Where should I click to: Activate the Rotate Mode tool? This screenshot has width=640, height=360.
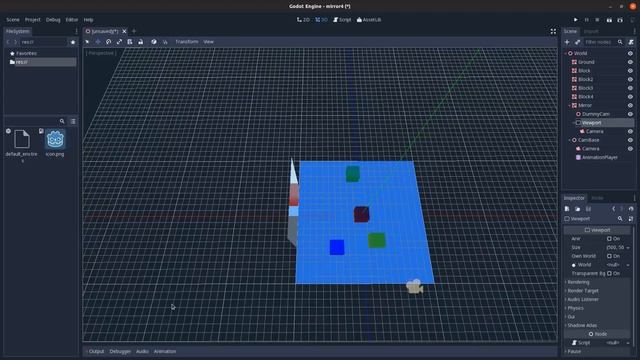109,42
